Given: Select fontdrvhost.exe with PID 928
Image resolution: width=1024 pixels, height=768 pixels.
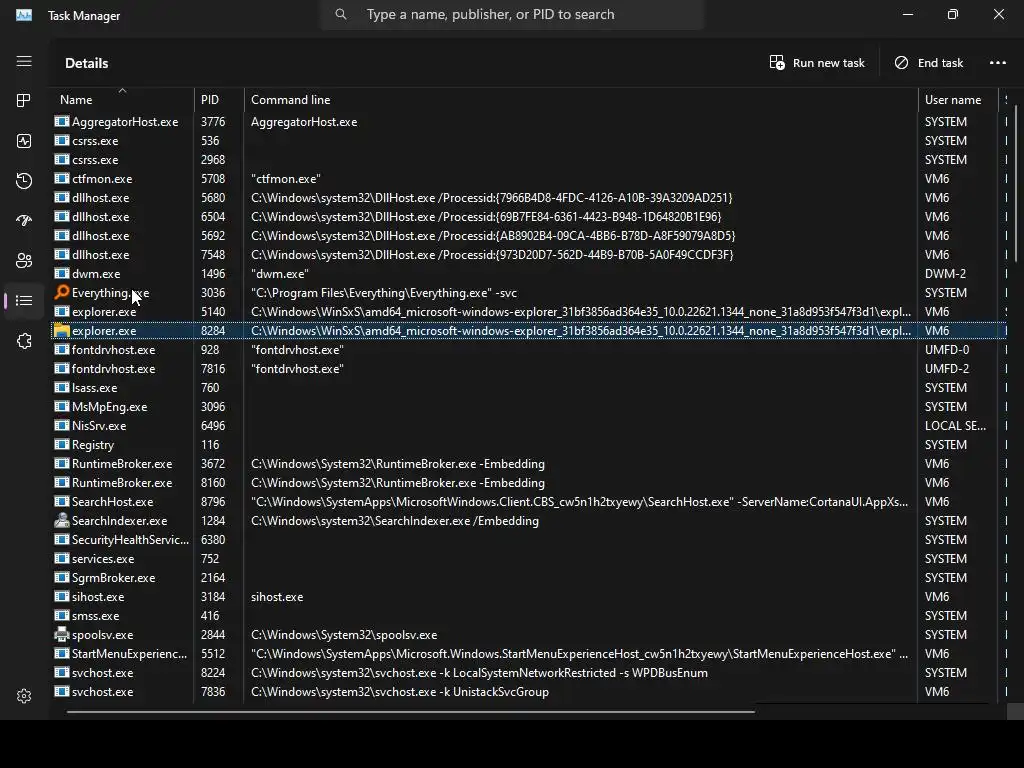Looking at the screenshot, I should [x=529, y=349].
